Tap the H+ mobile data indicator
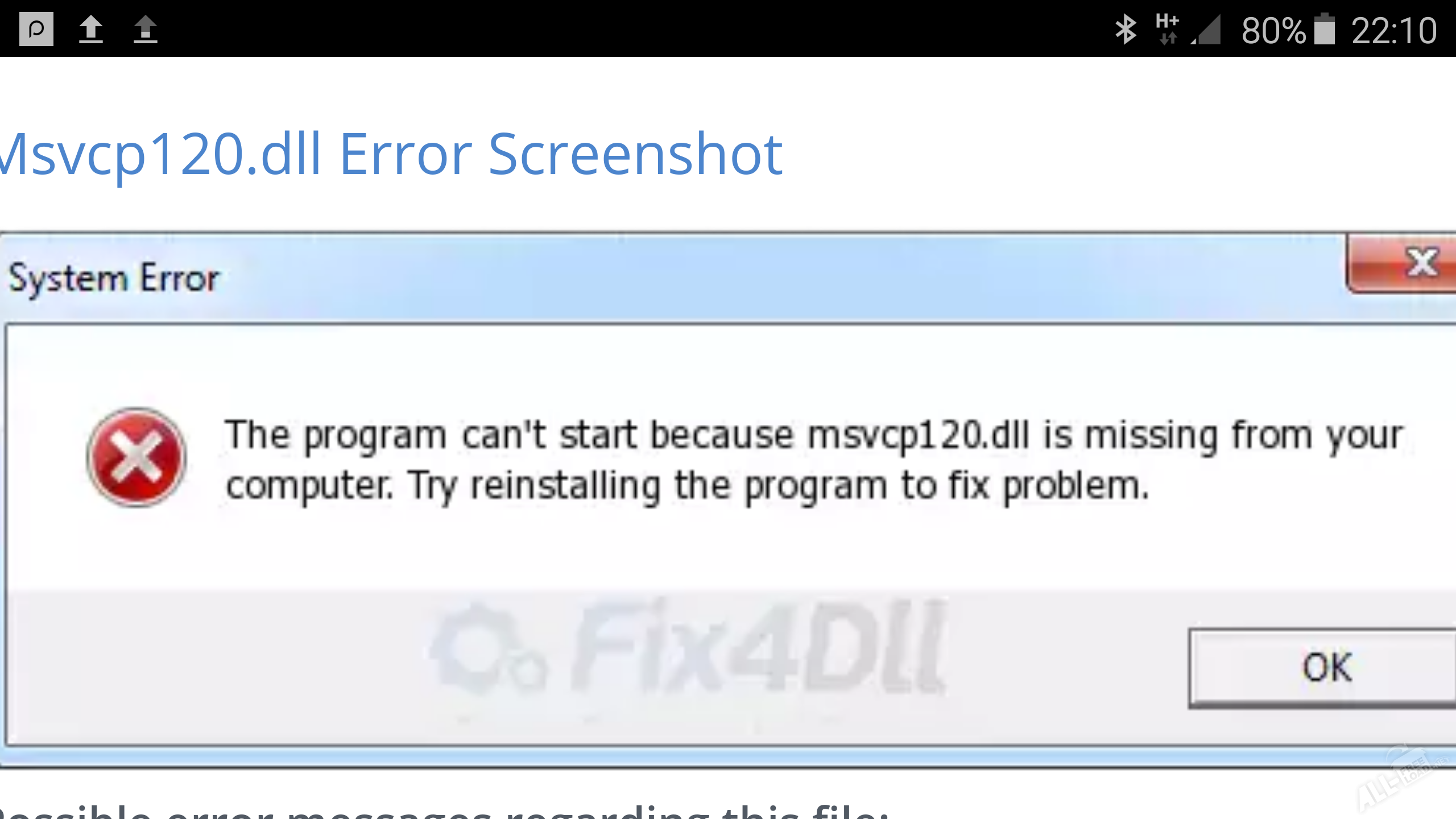The image size is (1456, 819). click(x=1167, y=29)
